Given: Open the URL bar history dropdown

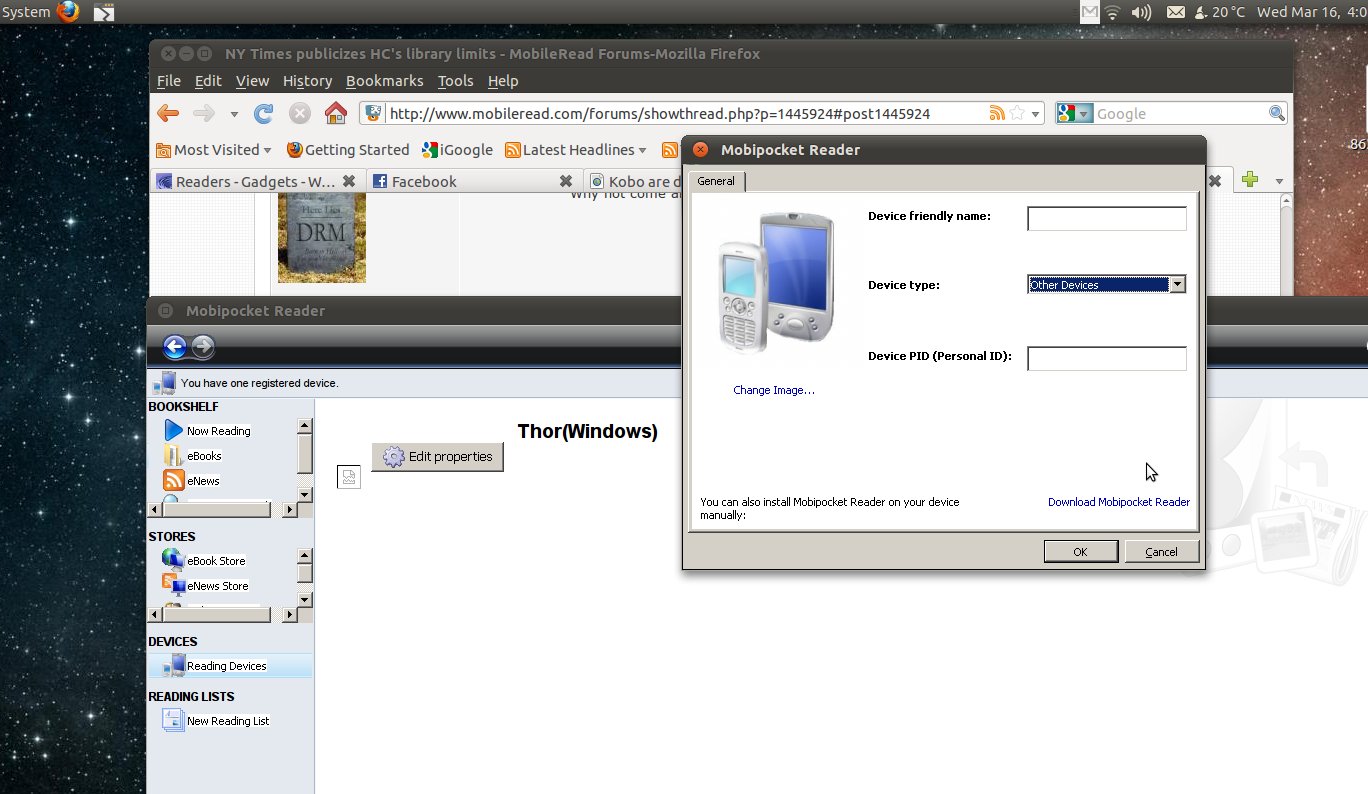Looking at the screenshot, I should tap(1036, 114).
